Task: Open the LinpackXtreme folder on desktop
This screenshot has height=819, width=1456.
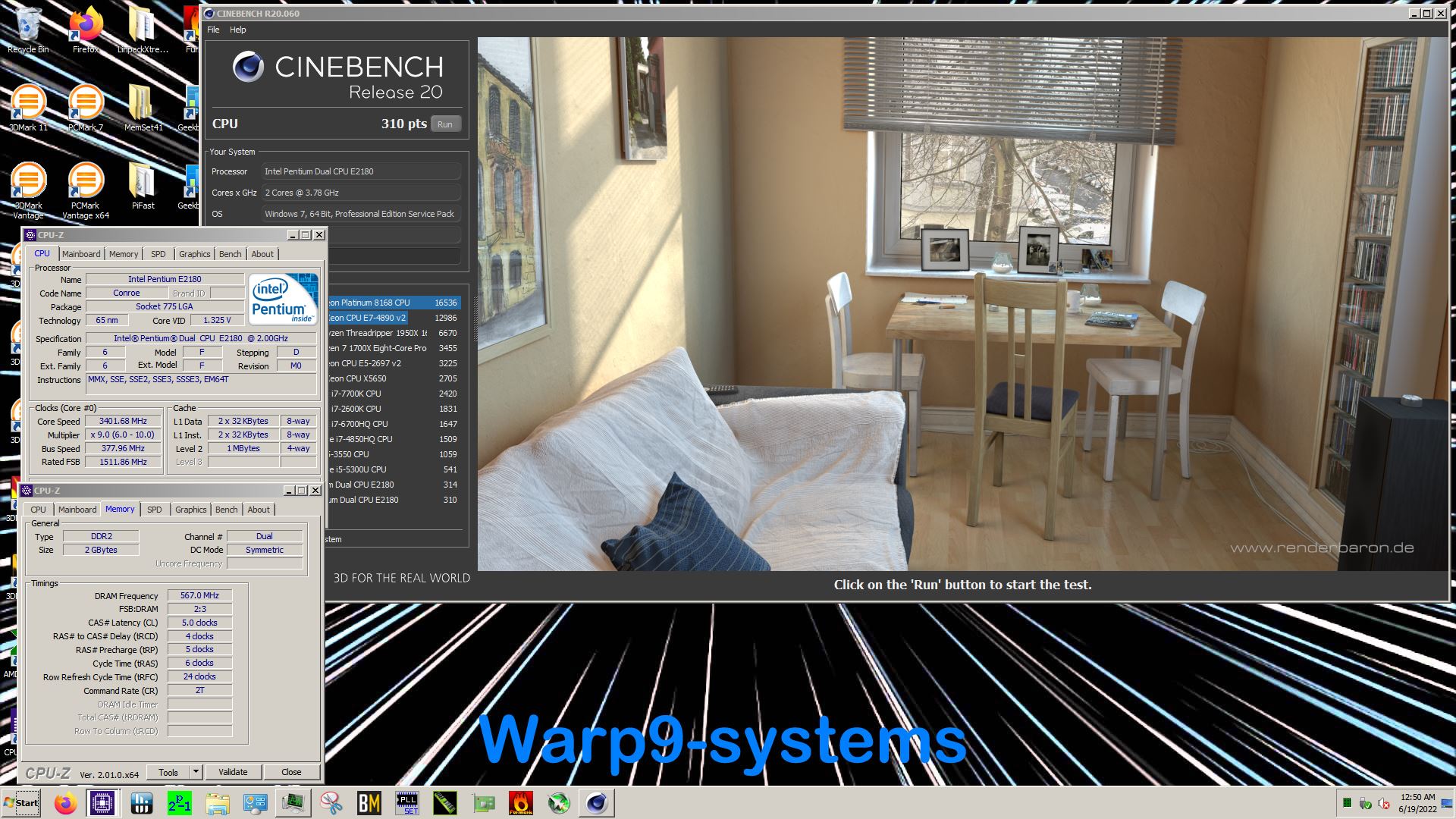Action: point(142,30)
